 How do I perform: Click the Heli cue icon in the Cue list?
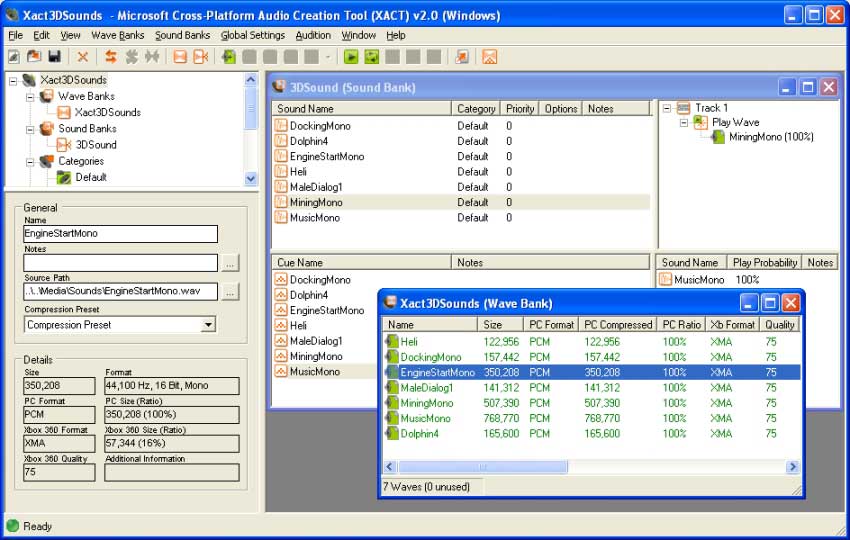(x=281, y=325)
